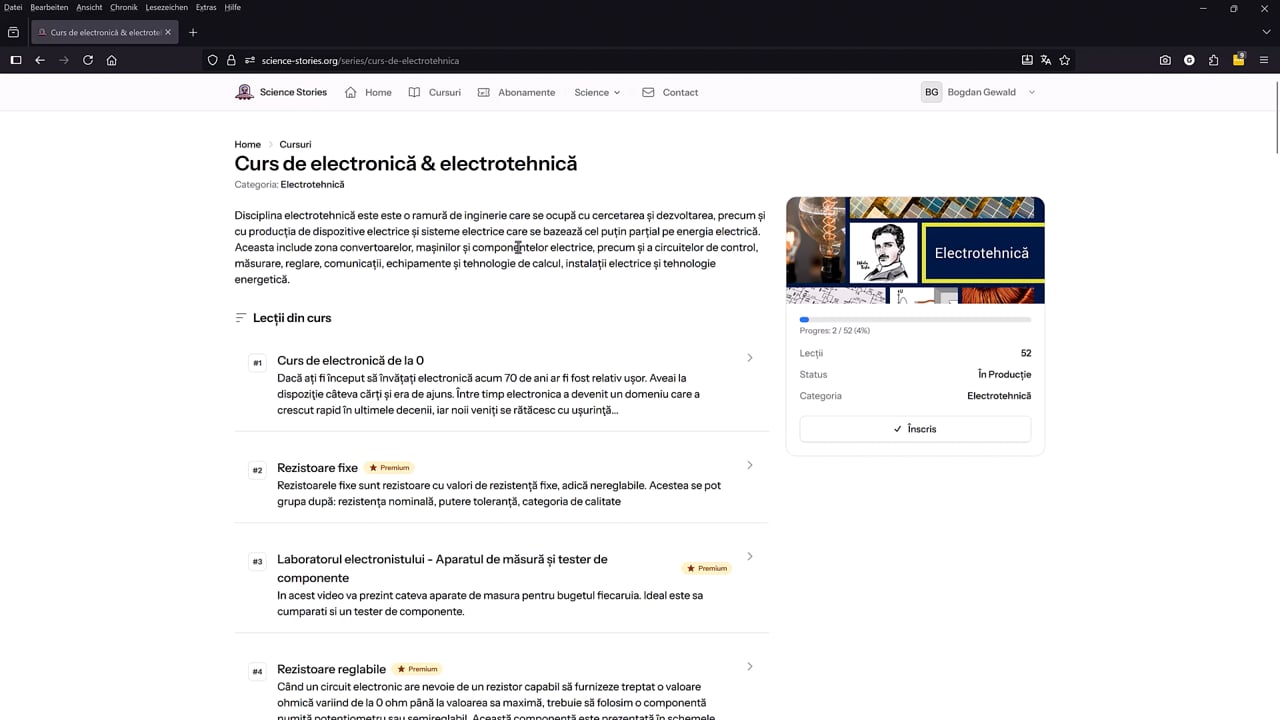Open Rezistoare reglabile lesson chevron

(x=750, y=667)
